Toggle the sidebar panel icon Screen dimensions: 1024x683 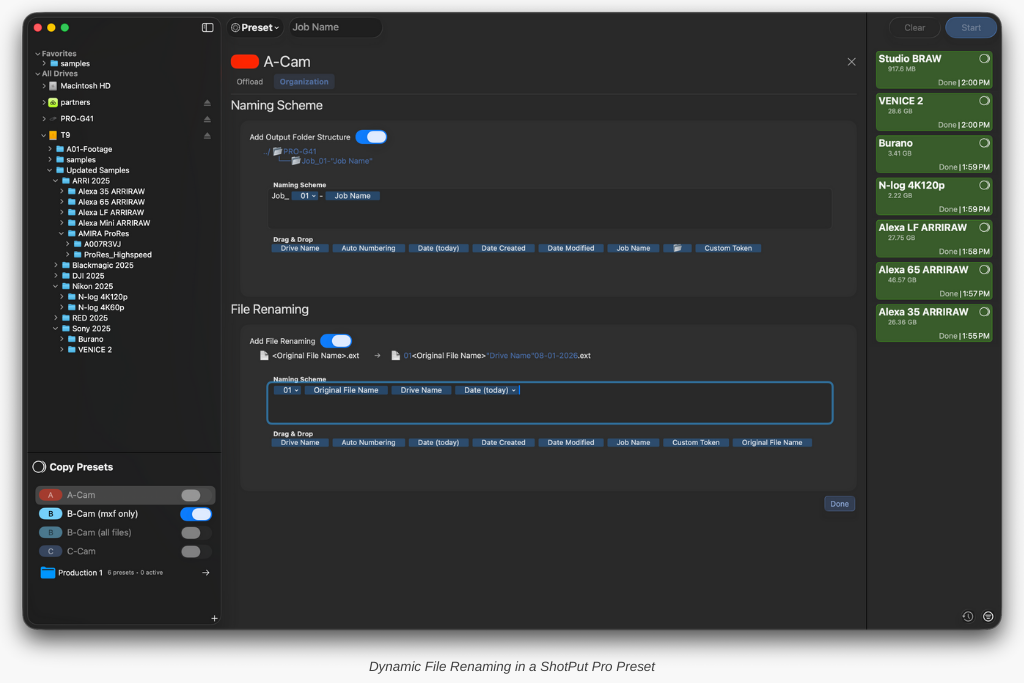[x=207, y=28]
